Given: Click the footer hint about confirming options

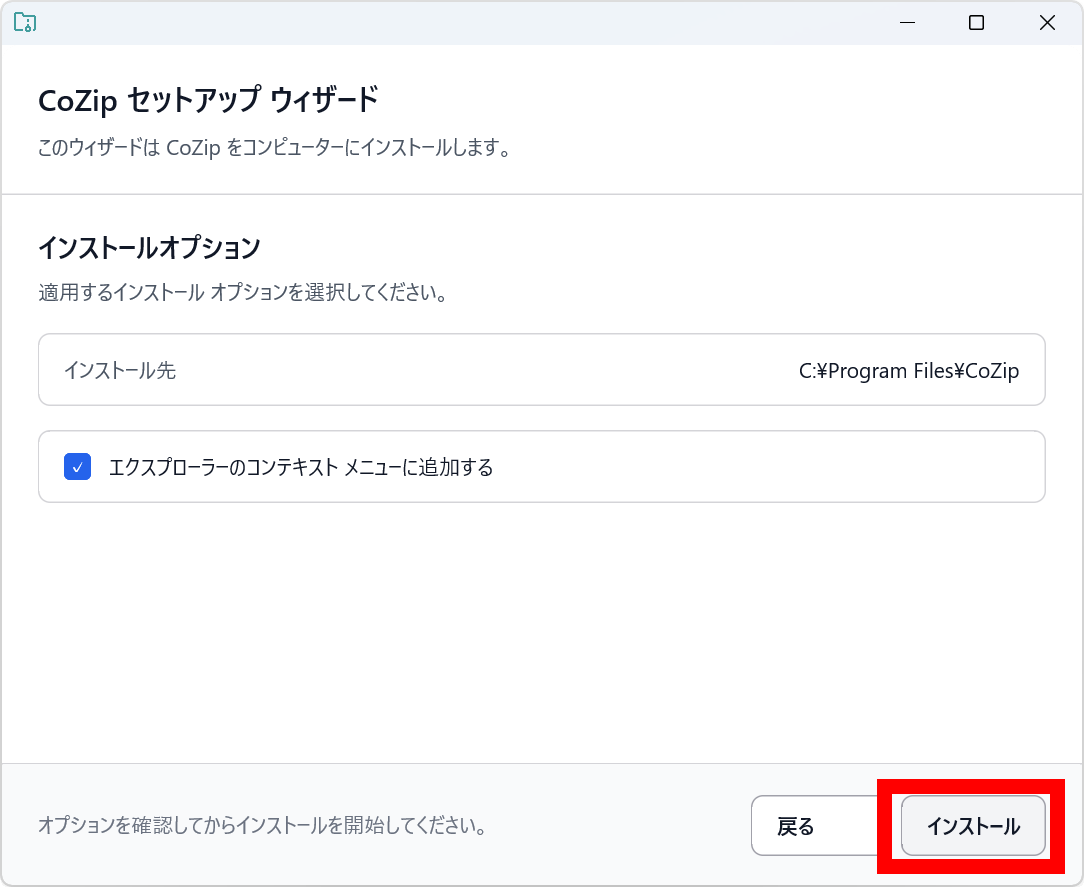Looking at the screenshot, I should coord(262,827).
